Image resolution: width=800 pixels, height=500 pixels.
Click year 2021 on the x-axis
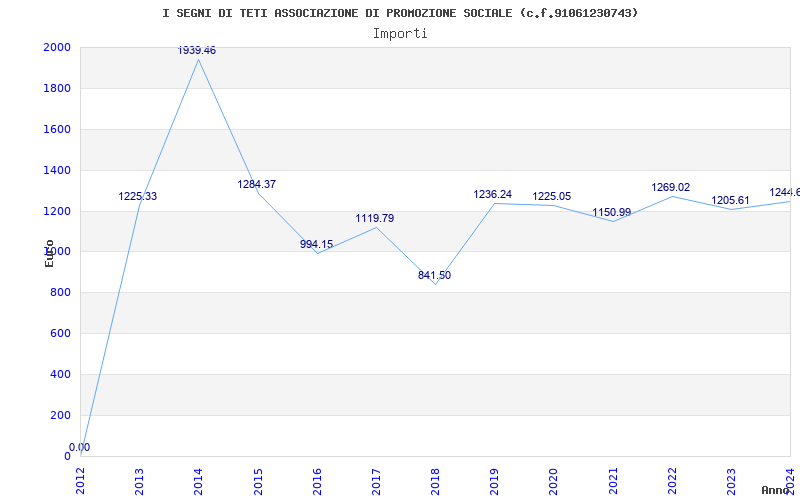[613, 479]
